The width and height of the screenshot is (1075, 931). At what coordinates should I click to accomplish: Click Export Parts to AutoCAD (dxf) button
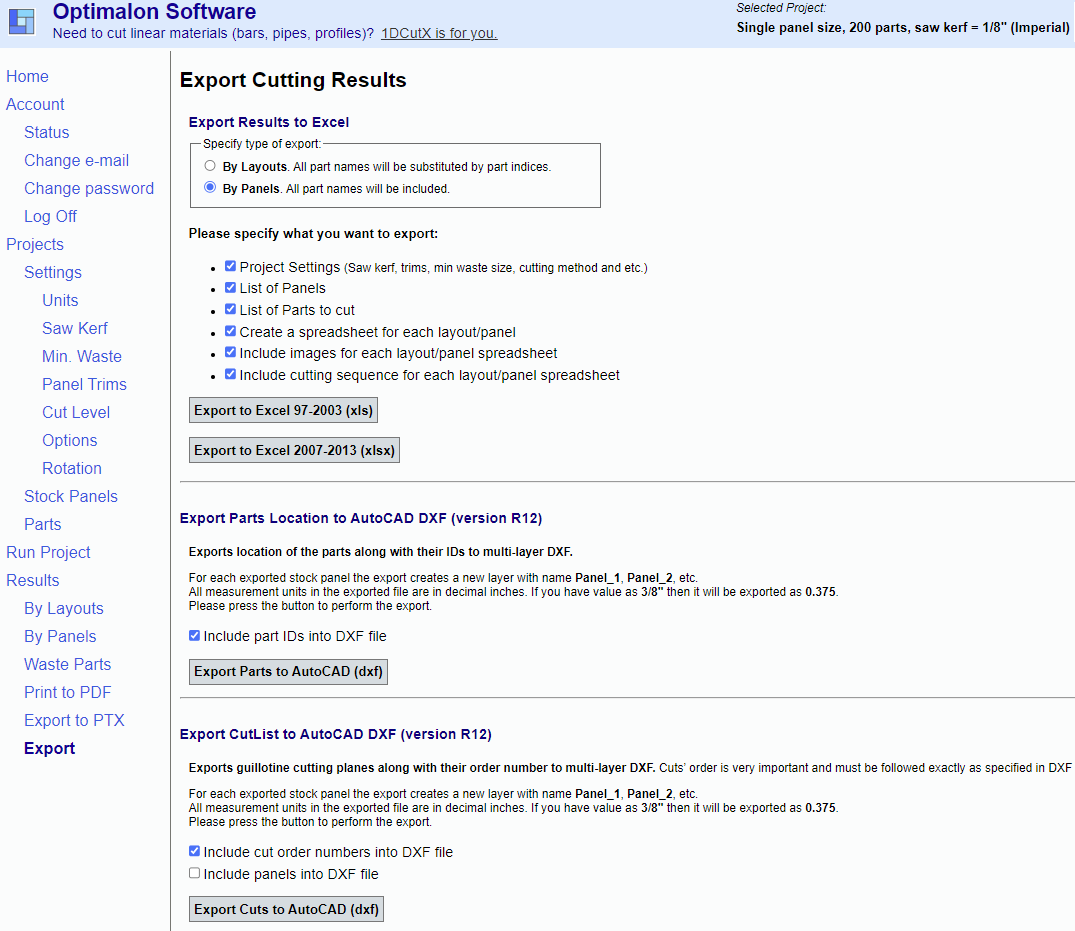tap(288, 671)
